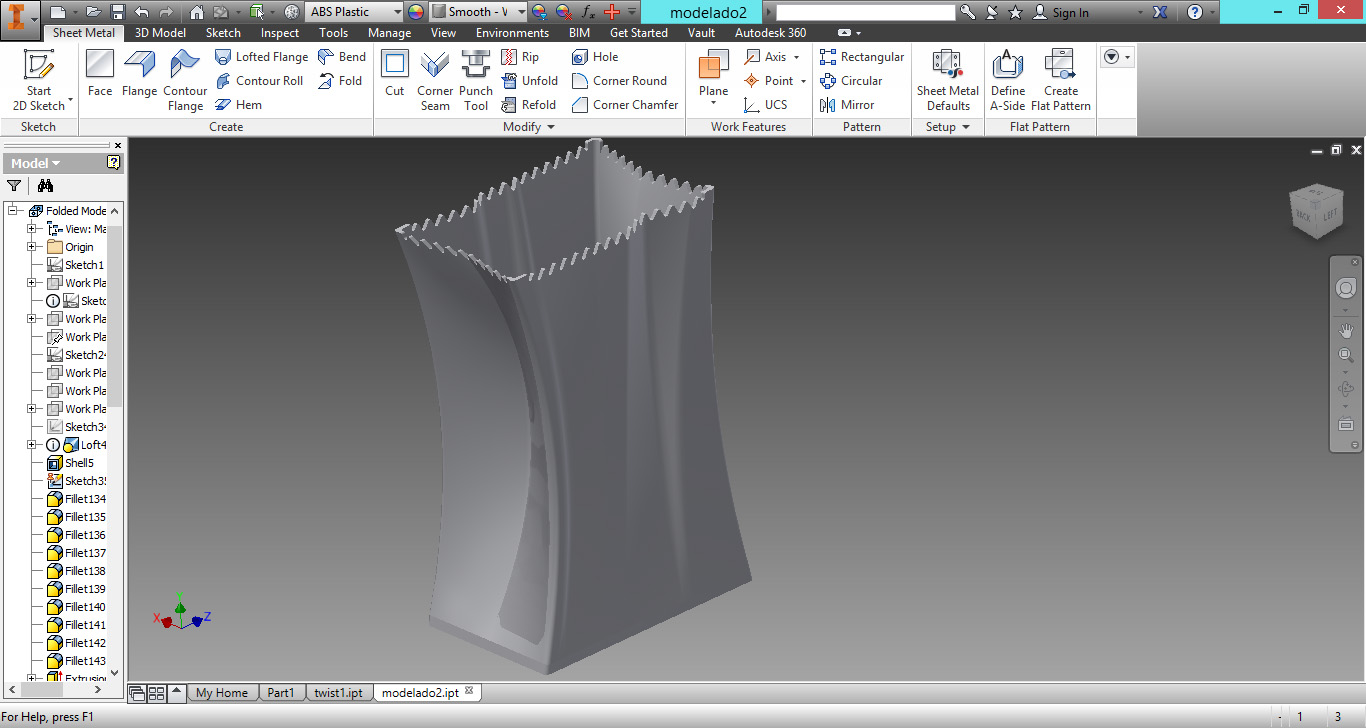Click the Sign In link
This screenshot has width=1366, height=728.
(x=1072, y=12)
